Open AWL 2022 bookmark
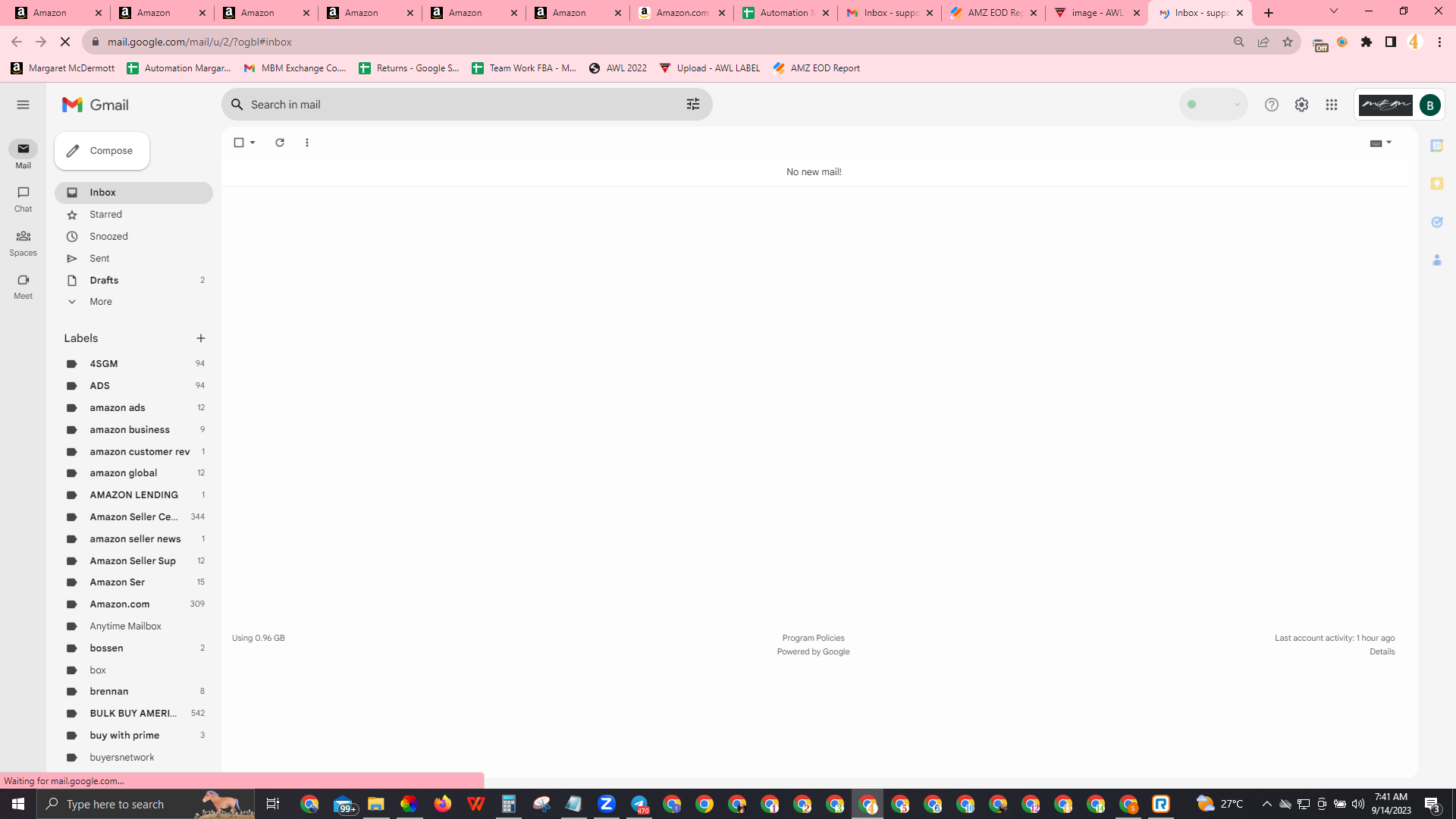The width and height of the screenshot is (1456, 819). (618, 68)
